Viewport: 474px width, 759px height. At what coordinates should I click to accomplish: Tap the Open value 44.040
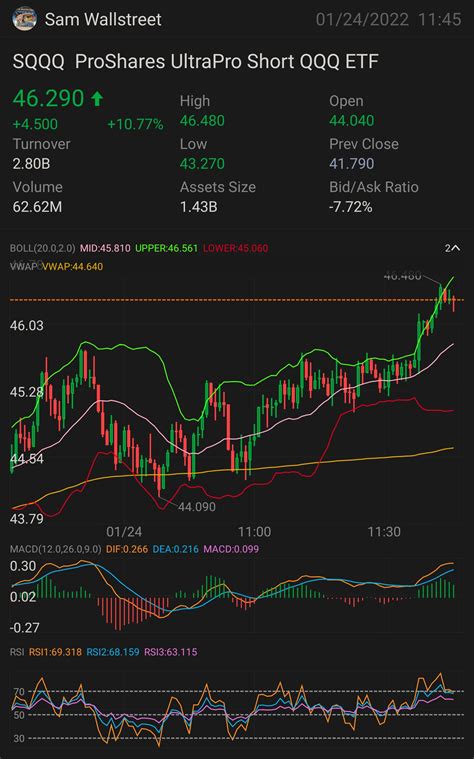[352, 121]
